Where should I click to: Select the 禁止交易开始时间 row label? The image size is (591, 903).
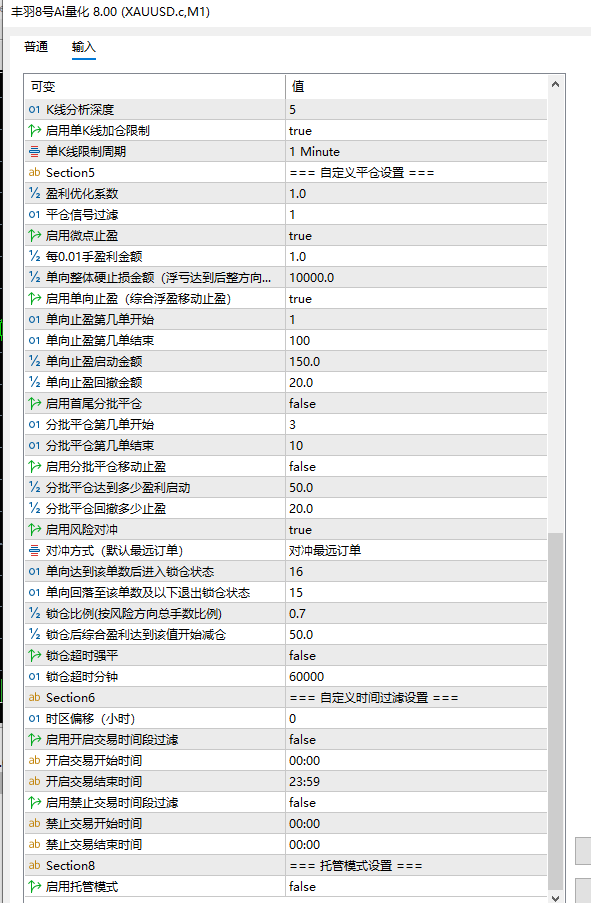point(94,824)
